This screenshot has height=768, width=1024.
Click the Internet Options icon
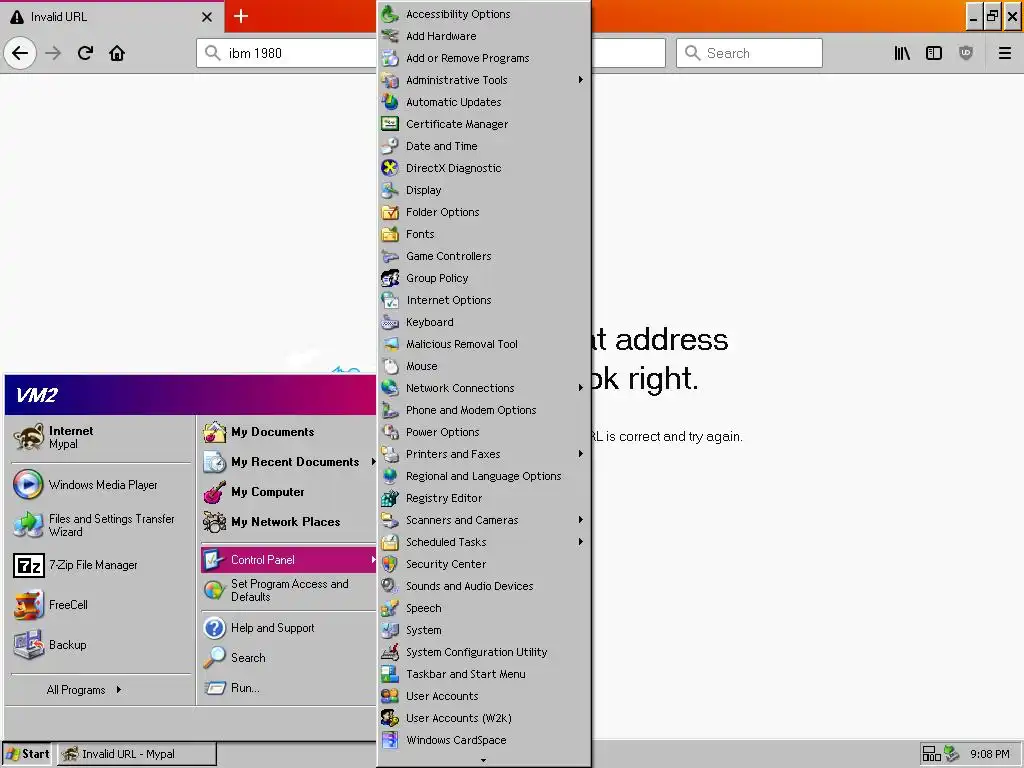(x=390, y=300)
